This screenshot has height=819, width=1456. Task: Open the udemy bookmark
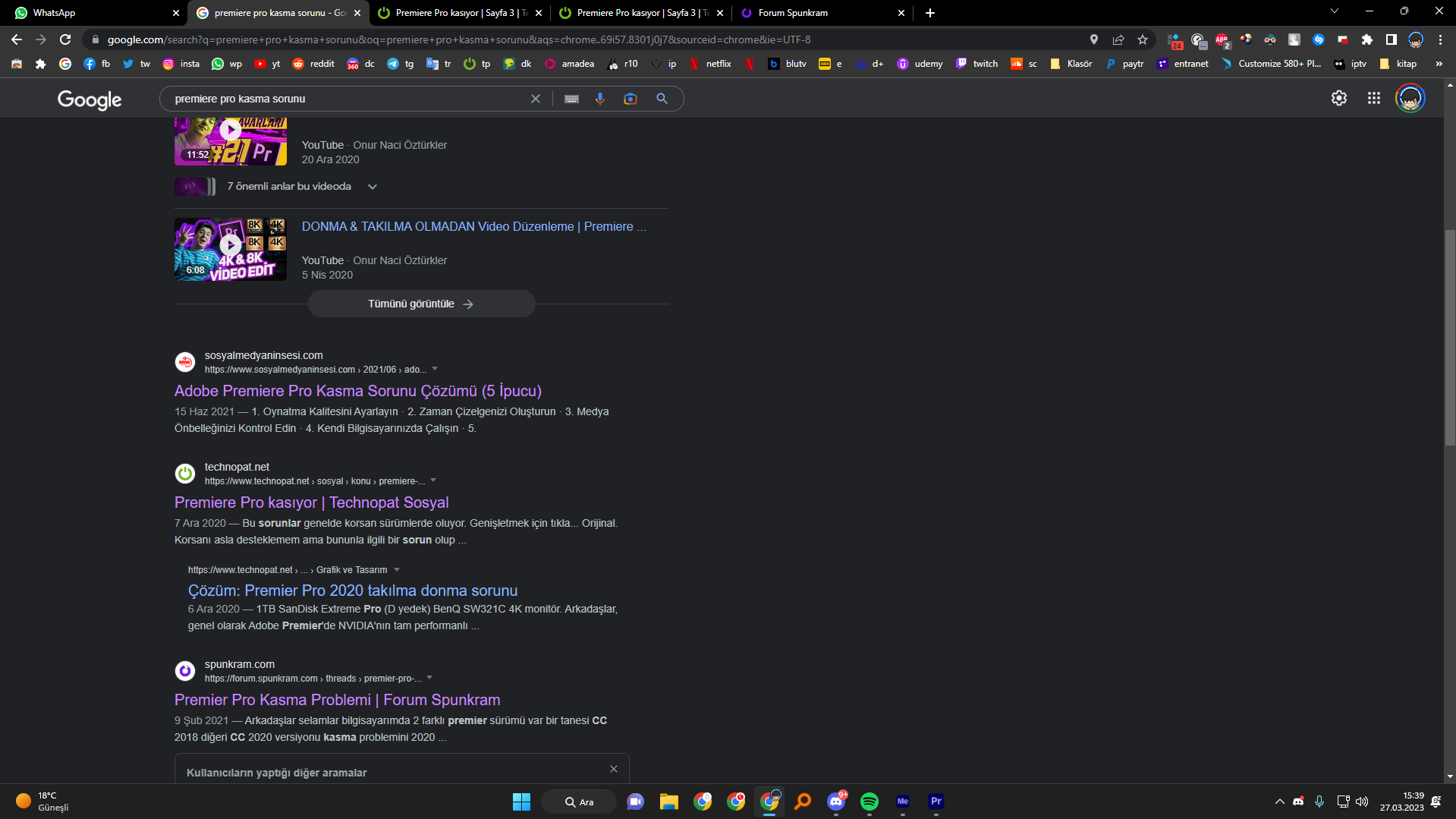pos(920,64)
